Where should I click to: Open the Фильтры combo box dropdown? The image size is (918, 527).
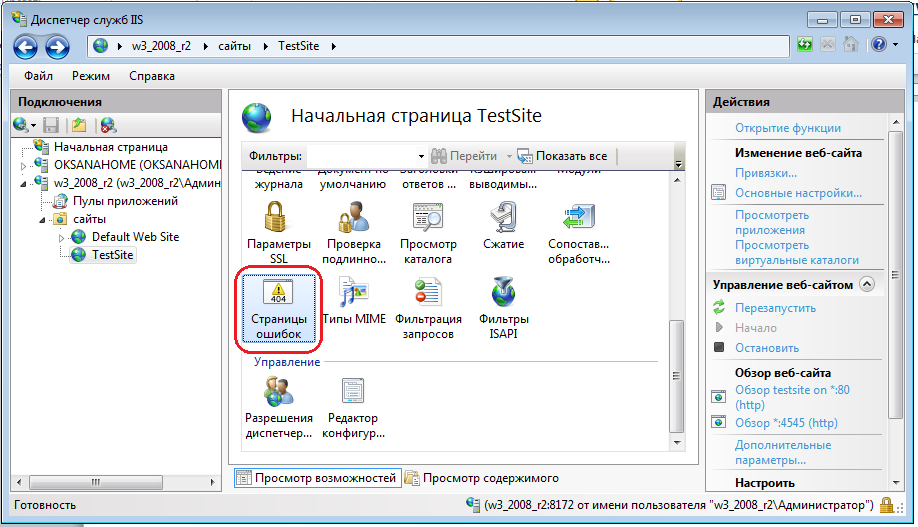coord(421,156)
